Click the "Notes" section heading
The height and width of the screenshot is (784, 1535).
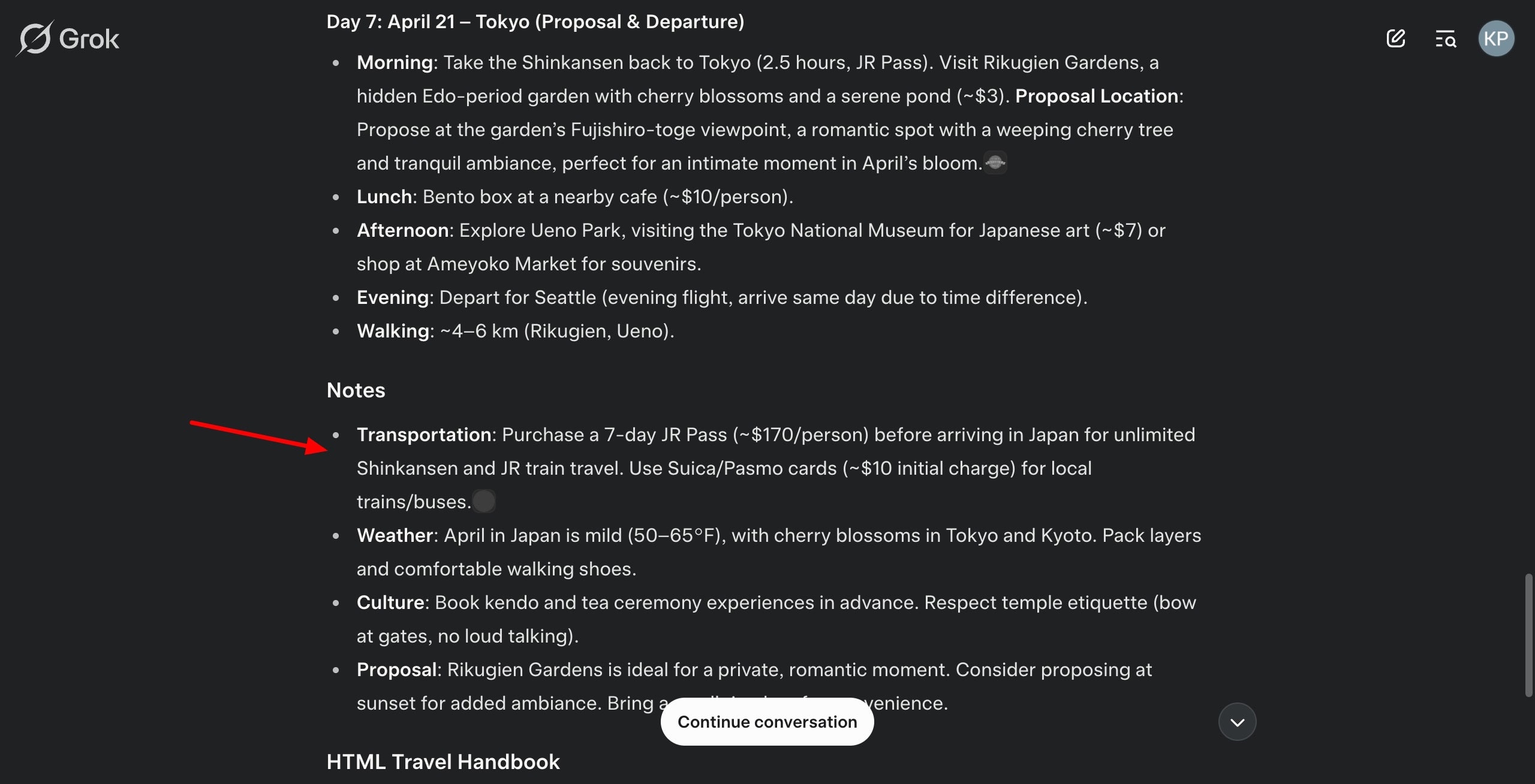(356, 390)
